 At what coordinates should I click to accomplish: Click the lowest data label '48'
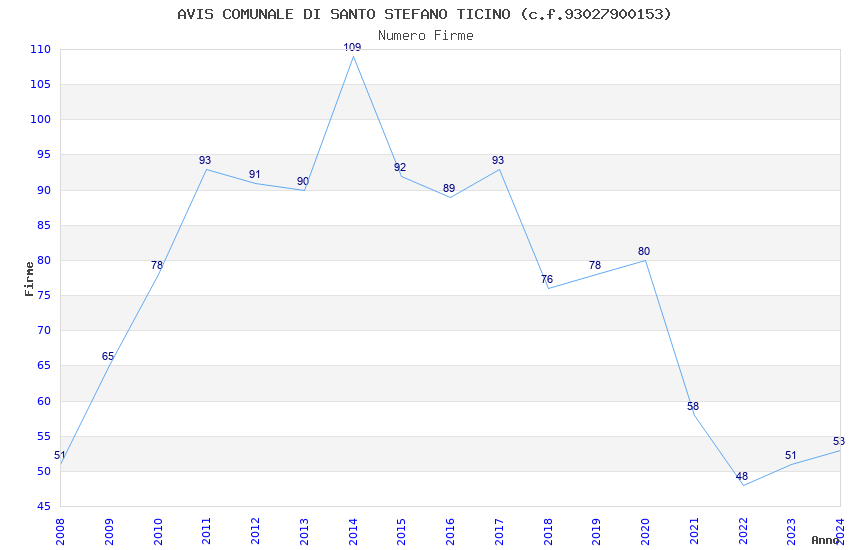[x=742, y=476]
